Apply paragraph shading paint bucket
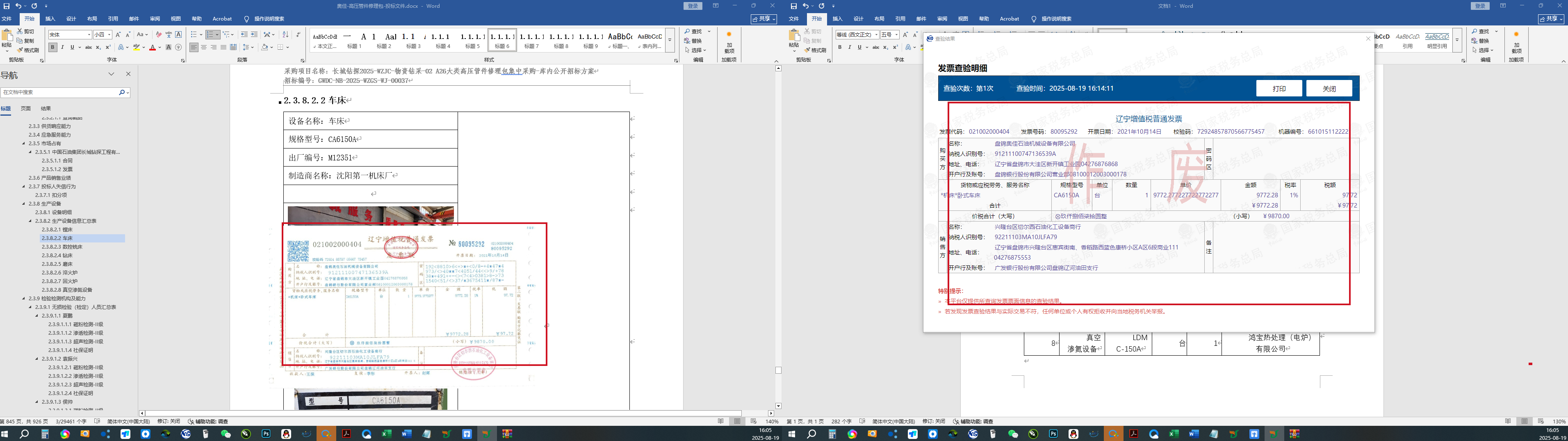This screenshot has width=1568, height=441. (265, 48)
